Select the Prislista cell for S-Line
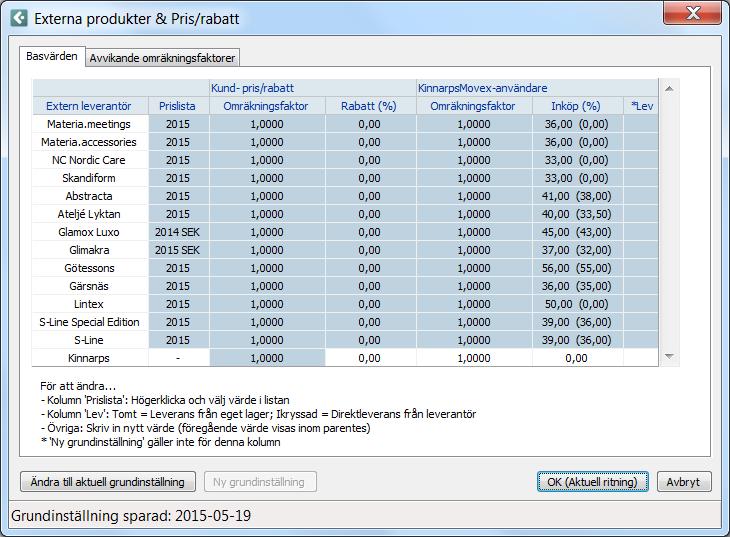Screen dimensions: 730x537 179,340
